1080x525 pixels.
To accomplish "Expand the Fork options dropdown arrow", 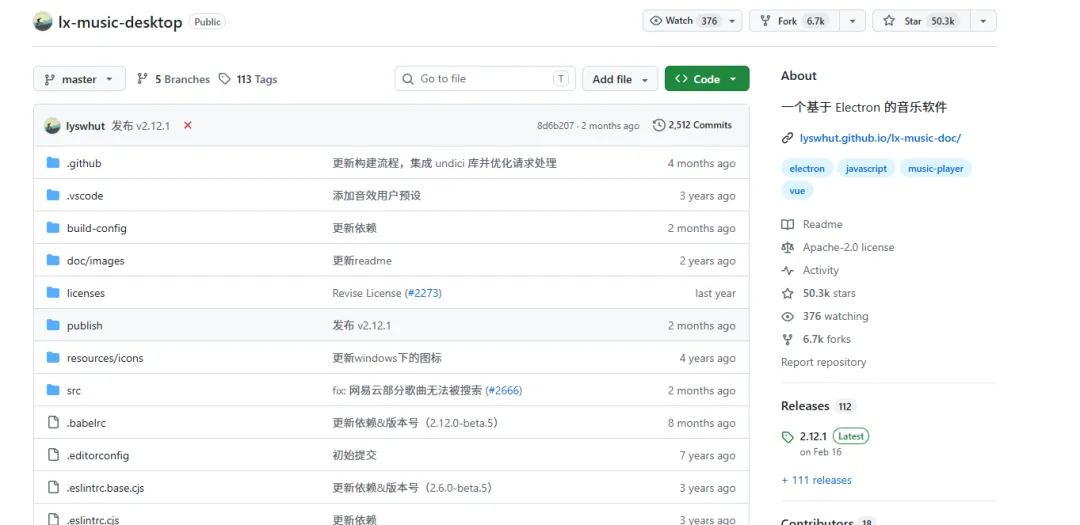I will [x=853, y=21].
